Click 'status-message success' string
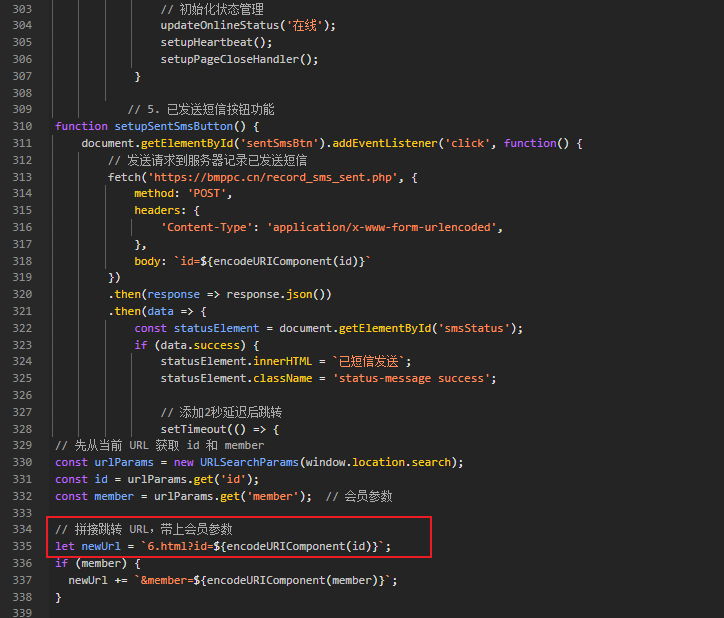 411,379
